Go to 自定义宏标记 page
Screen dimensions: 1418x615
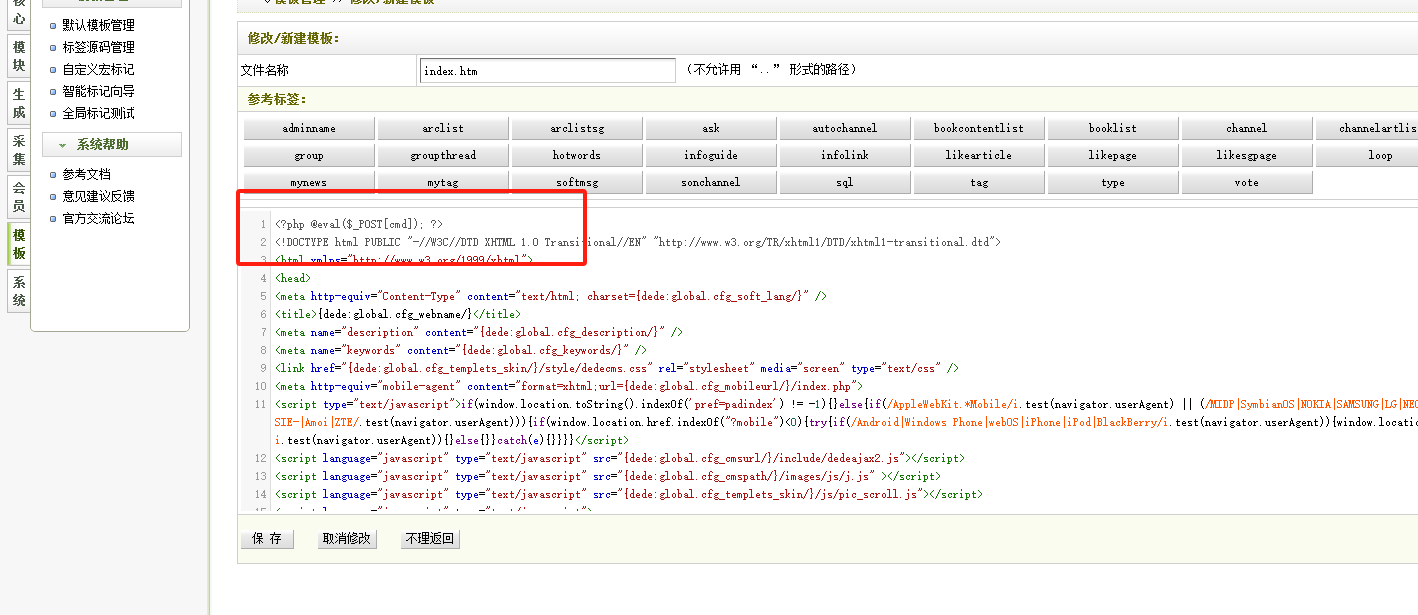coord(98,69)
